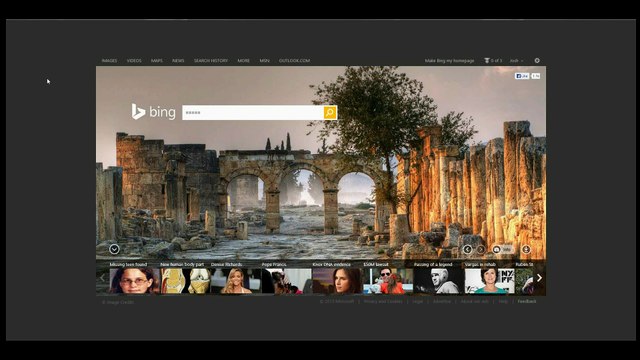Click About our ads footer link
This screenshot has height=360, width=640.
pyautogui.click(x=475, y=302)
